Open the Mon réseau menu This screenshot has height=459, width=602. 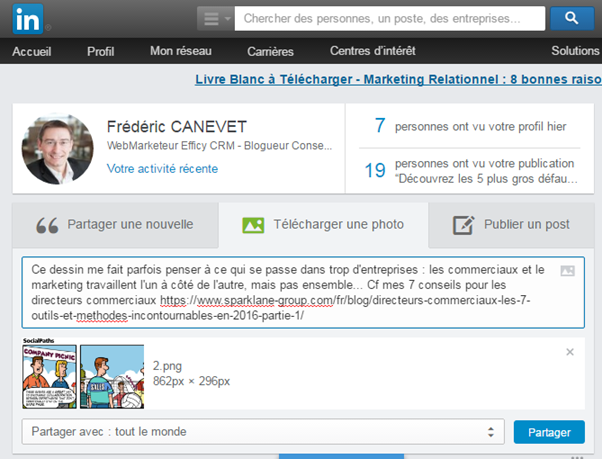pyautogui.click(x=180, y=51)
